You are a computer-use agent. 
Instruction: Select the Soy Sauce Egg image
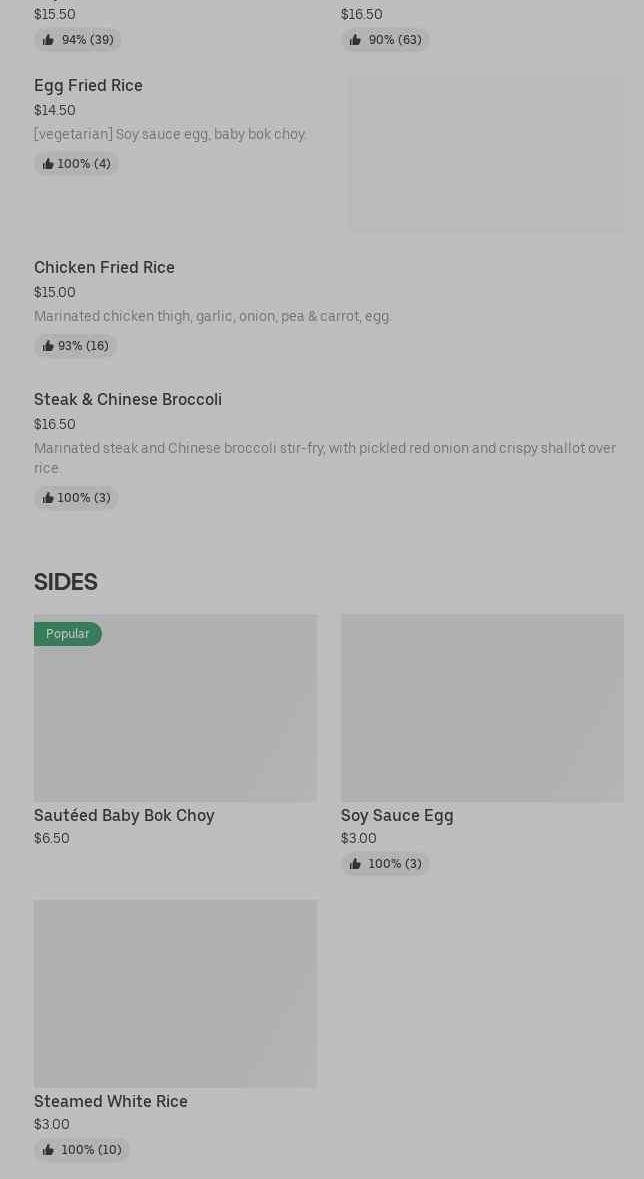point(482,708)
